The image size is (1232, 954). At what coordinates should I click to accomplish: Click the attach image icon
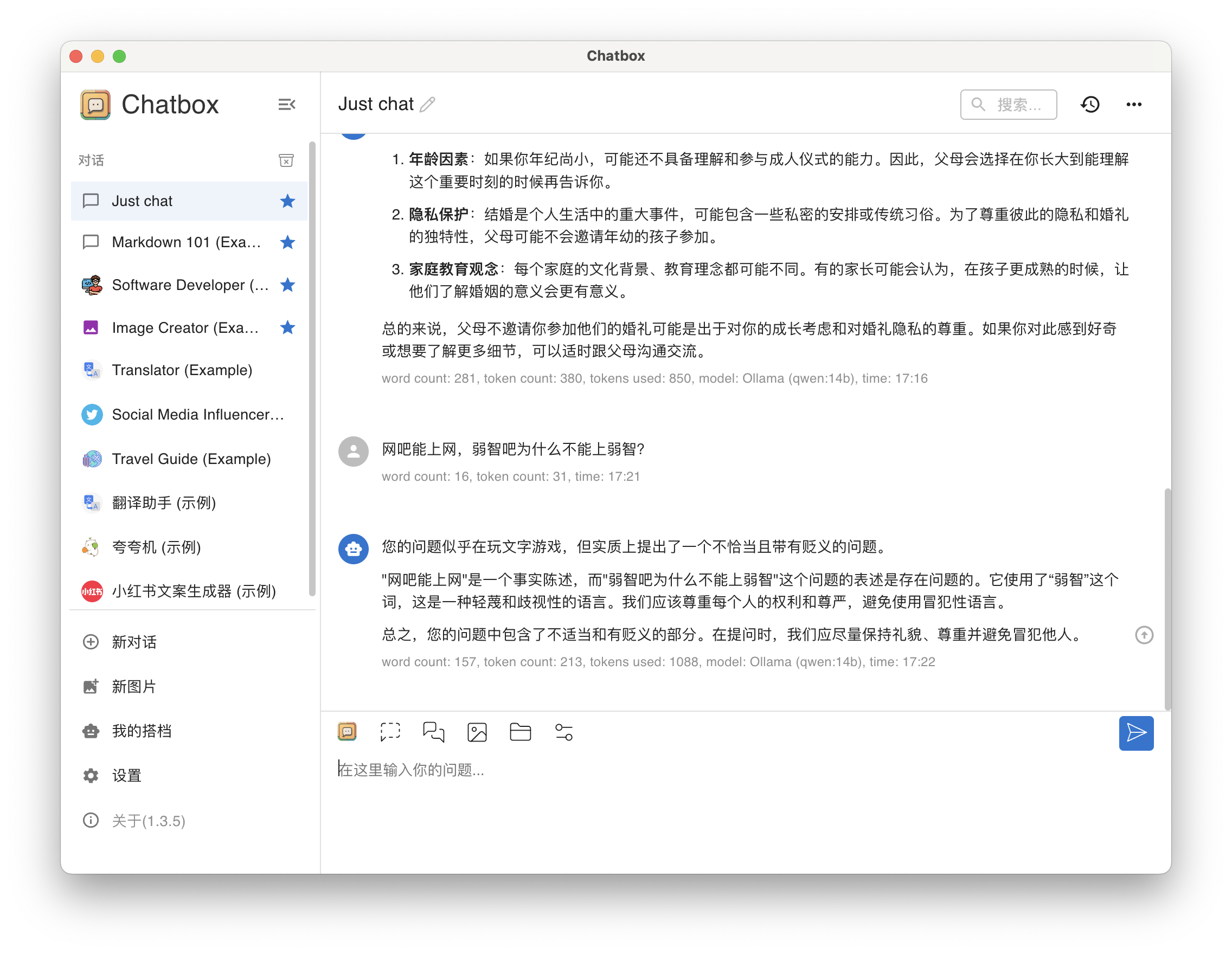pyautogui.click(x=477, y=732)
